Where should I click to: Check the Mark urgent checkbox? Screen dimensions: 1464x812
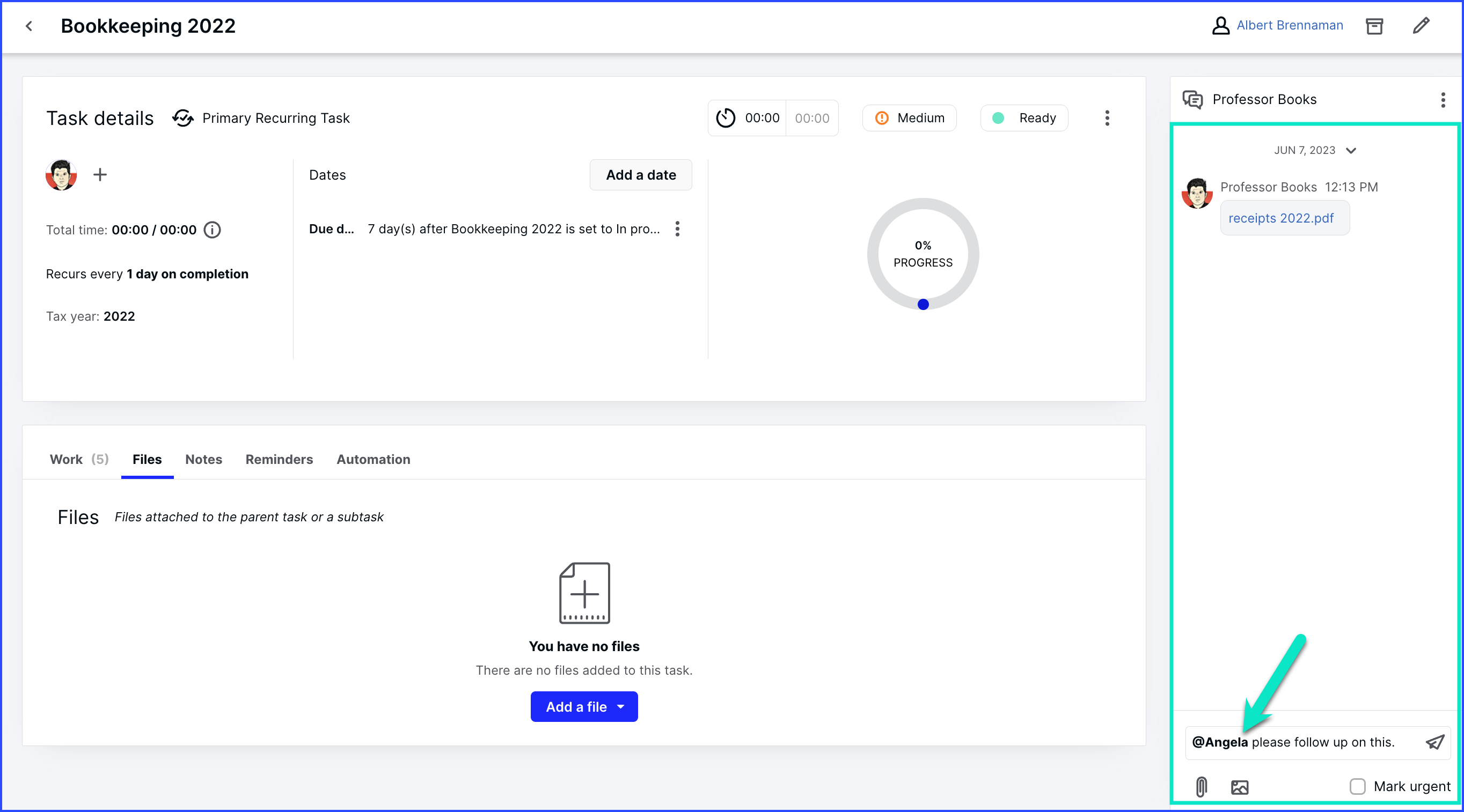click(1357, 786)
